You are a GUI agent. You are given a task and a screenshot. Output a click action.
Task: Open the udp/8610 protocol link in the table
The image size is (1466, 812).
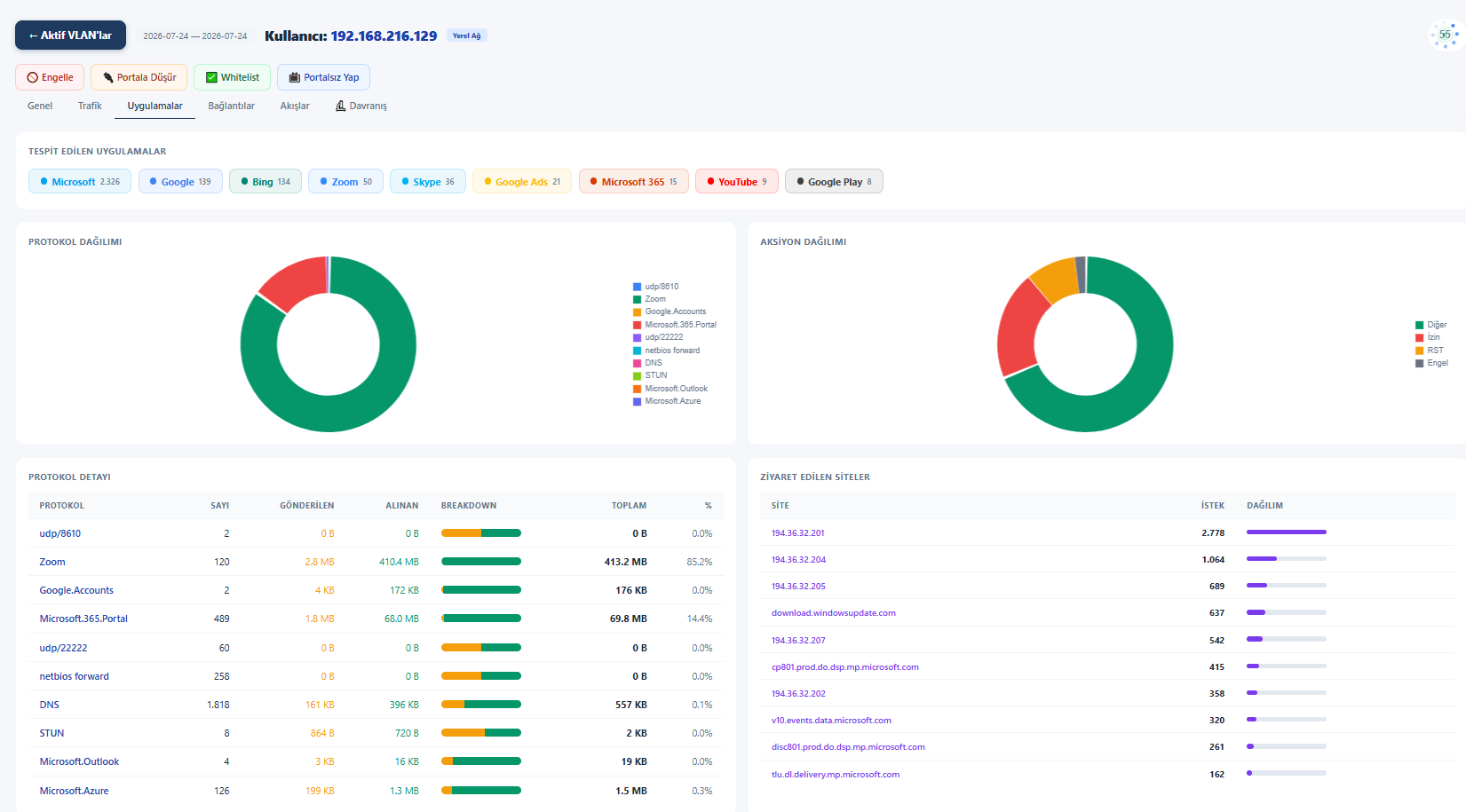coord(59,533)
